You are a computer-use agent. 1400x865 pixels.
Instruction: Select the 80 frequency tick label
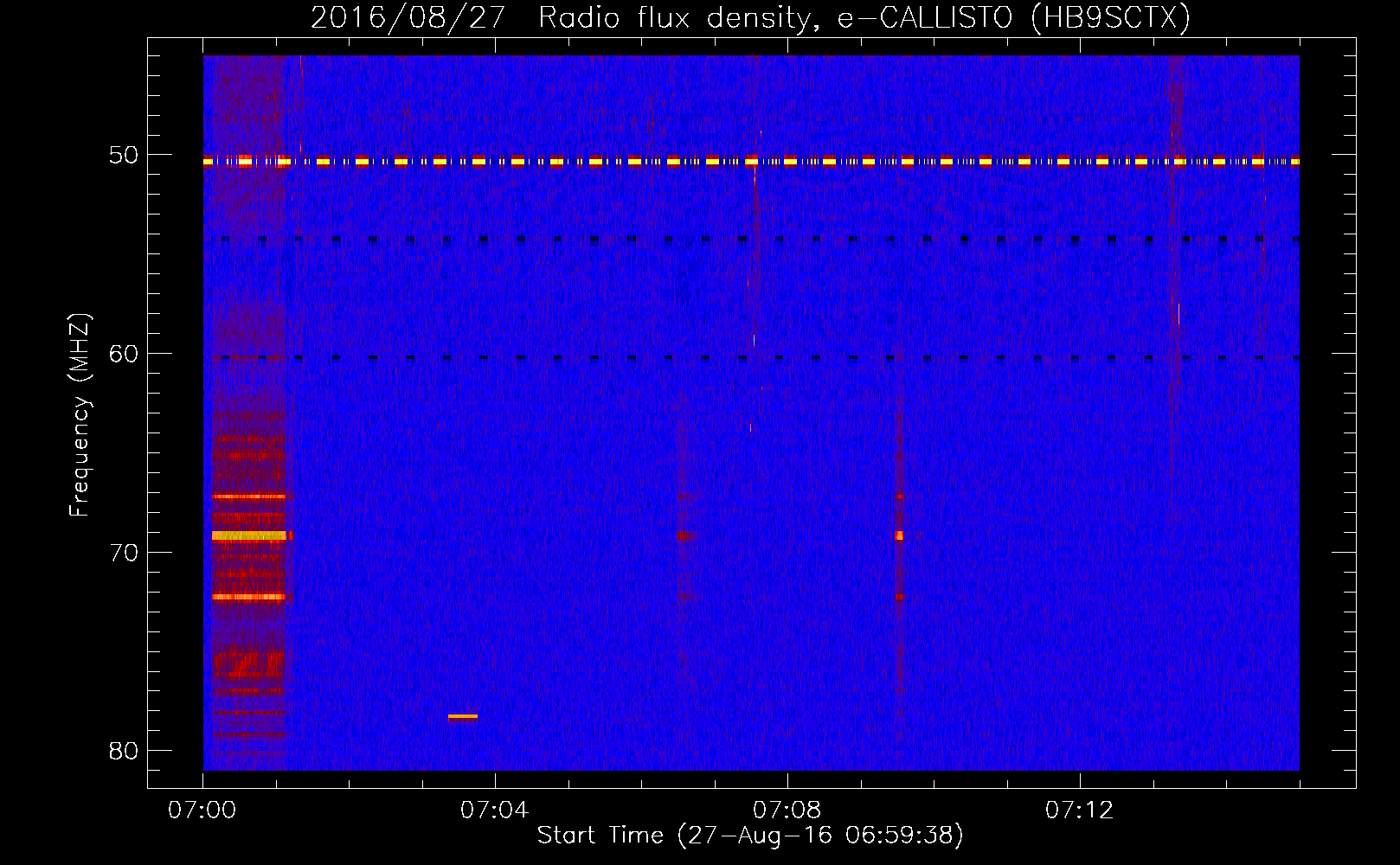[124, 751]
